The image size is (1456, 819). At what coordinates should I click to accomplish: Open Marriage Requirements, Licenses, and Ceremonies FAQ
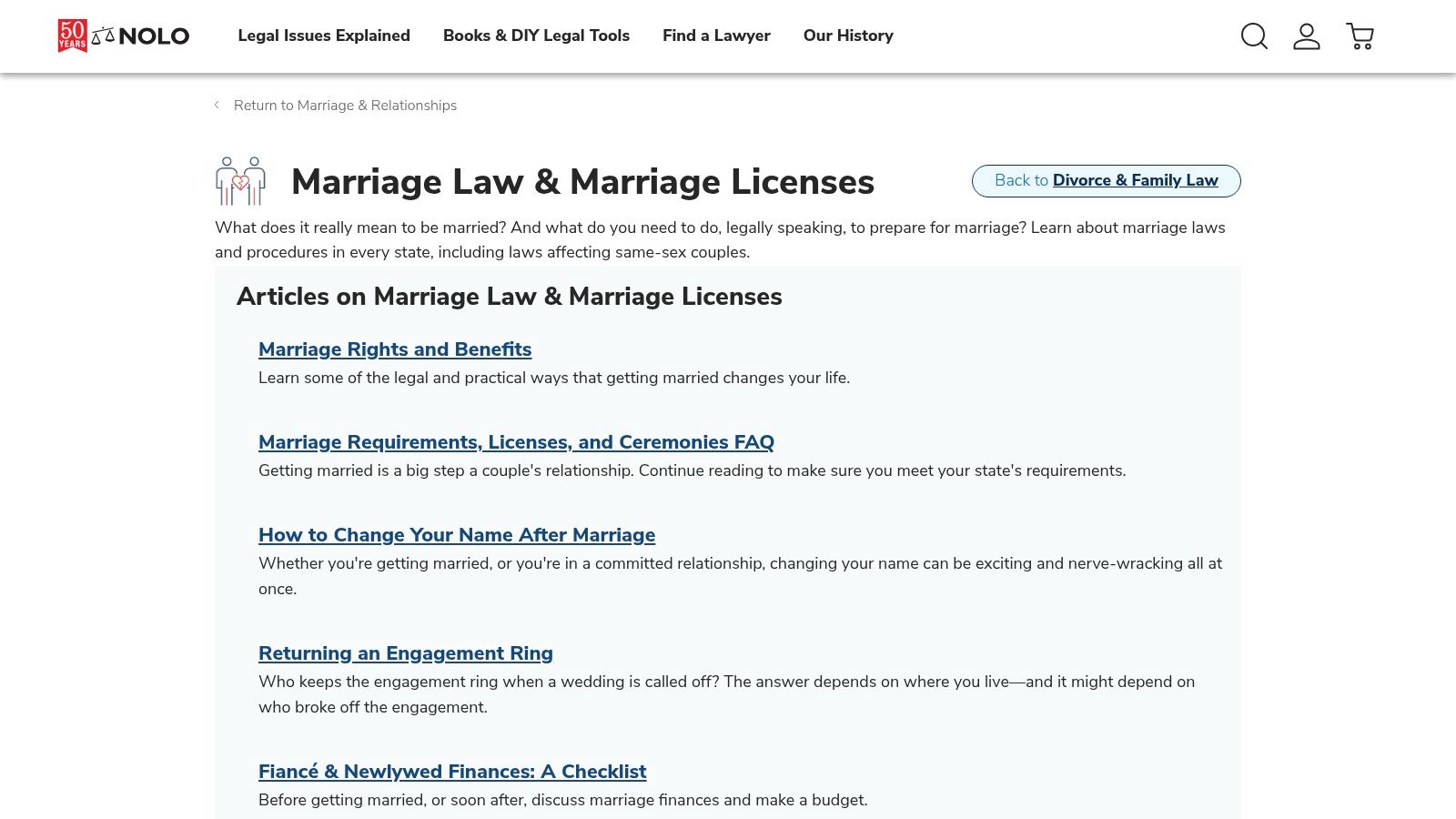click(516, 442)
